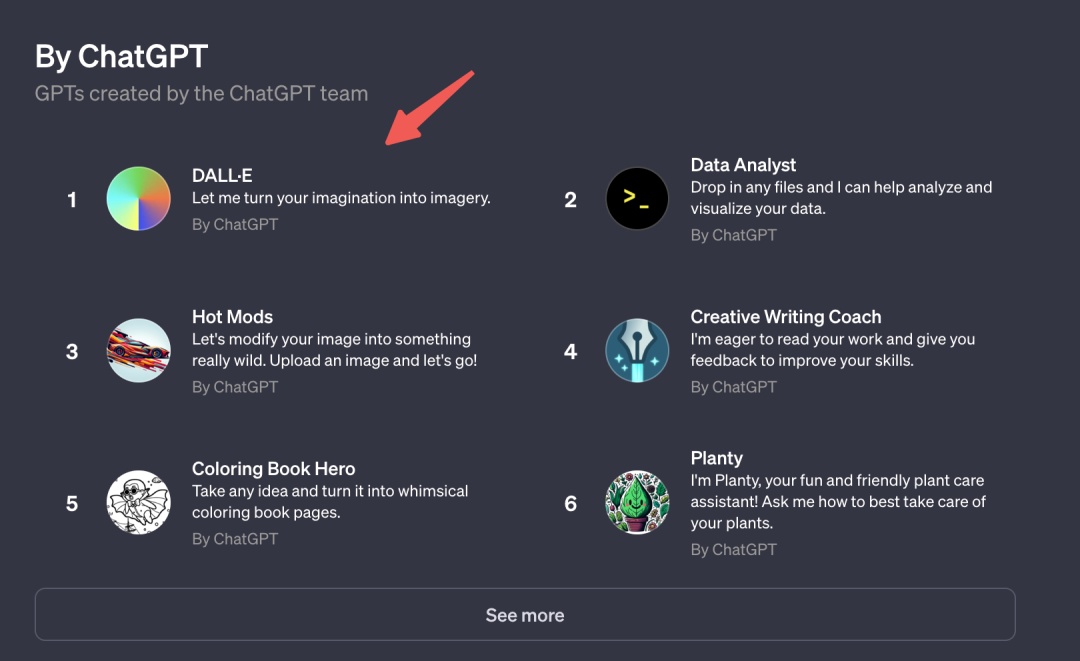
Task: Click the Data Analyst terminal icon
Action: (x=637, y=199)
